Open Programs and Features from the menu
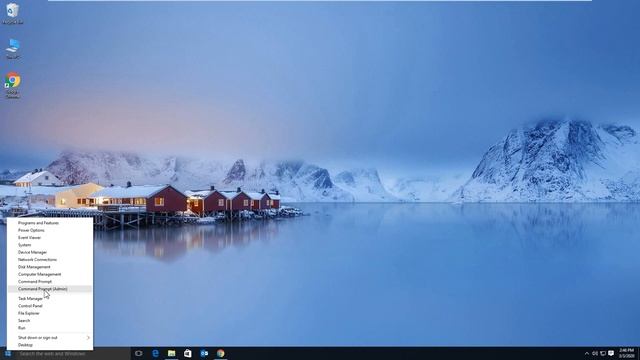The height and width of the screenshot is (360, 640). (50, 223)
